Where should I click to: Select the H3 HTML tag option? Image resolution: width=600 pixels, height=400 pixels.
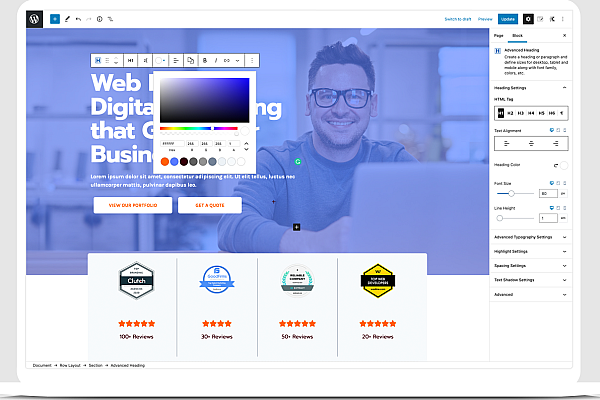point(521,114)
